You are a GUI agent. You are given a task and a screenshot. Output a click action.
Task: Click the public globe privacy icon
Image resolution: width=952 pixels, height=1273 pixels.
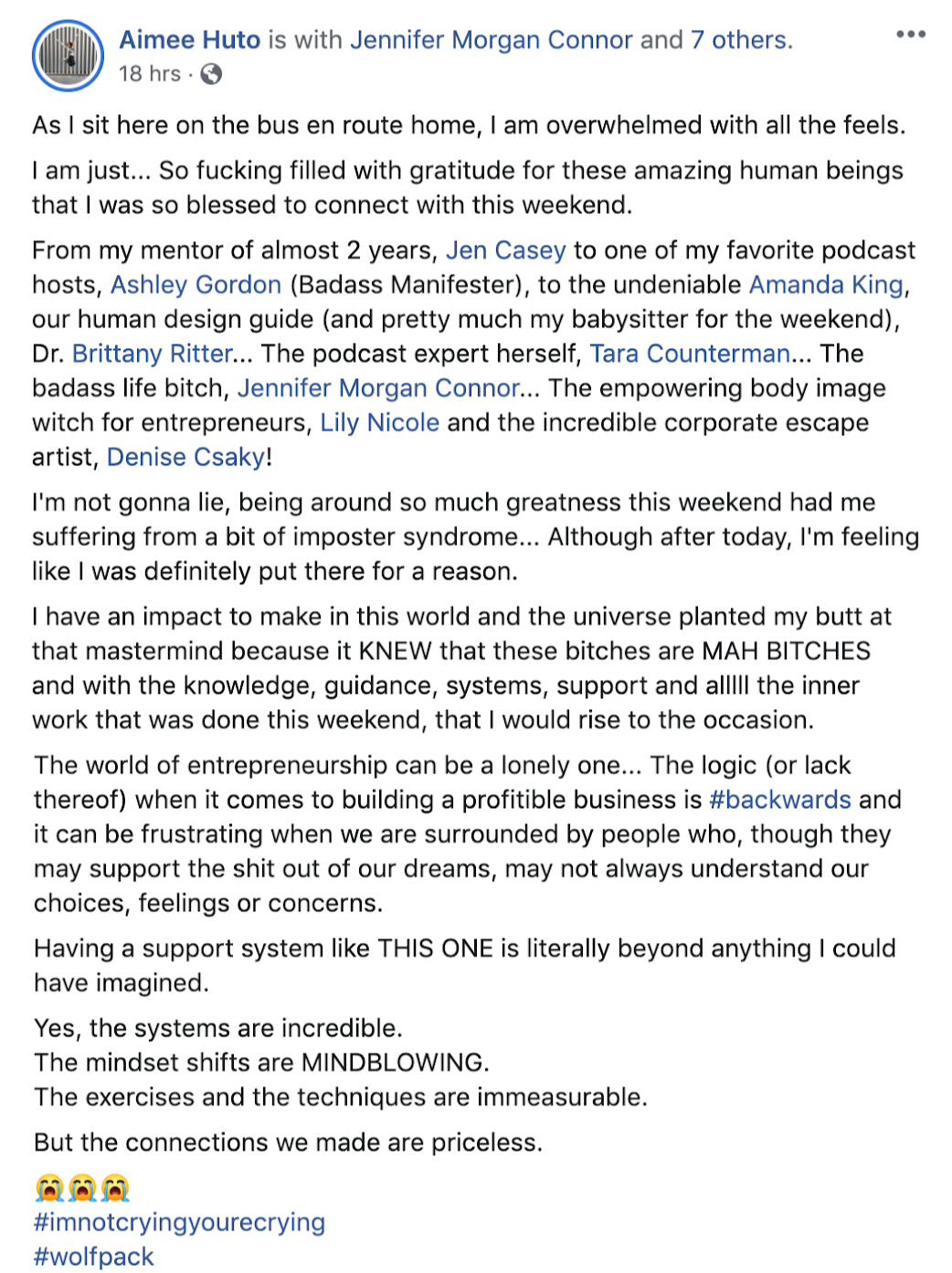coord(211,74)
